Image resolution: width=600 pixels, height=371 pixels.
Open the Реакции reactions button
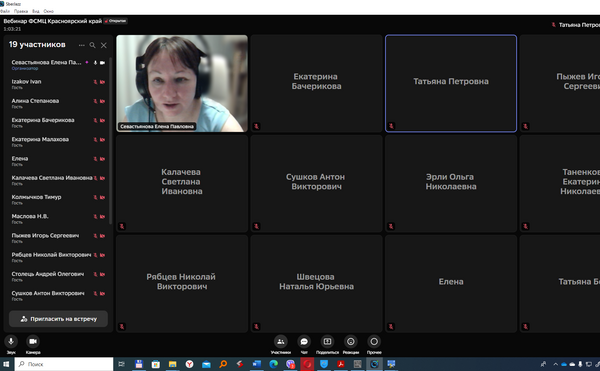point(351,341)
